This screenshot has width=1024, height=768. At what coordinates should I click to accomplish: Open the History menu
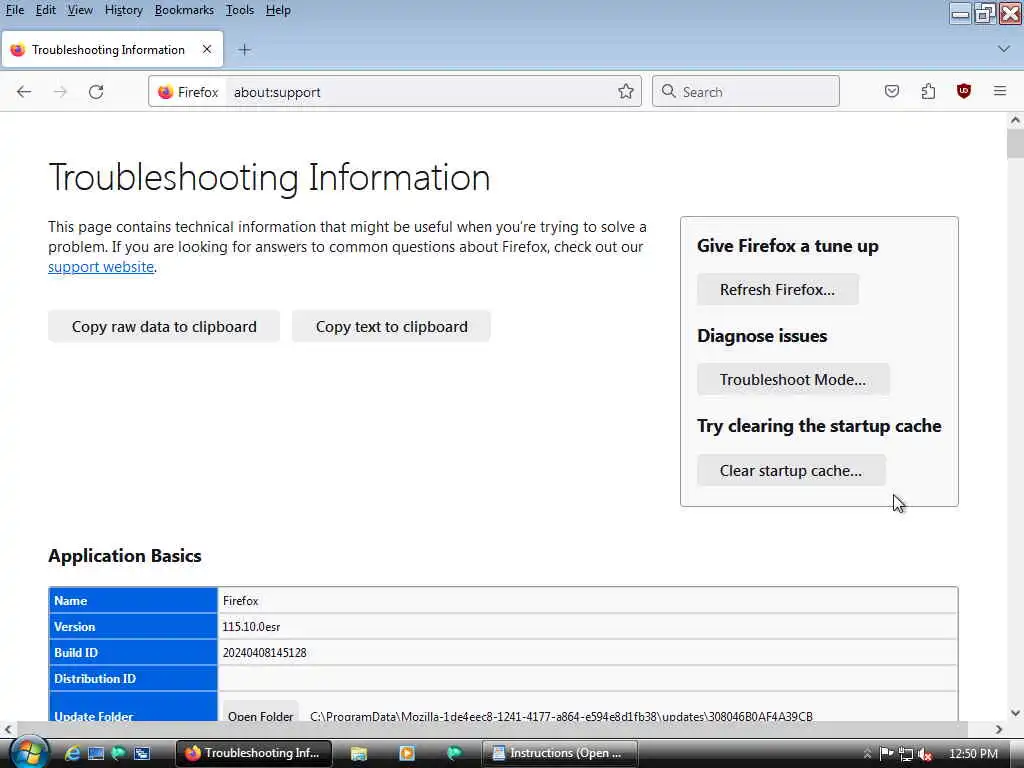pos(123,10)
